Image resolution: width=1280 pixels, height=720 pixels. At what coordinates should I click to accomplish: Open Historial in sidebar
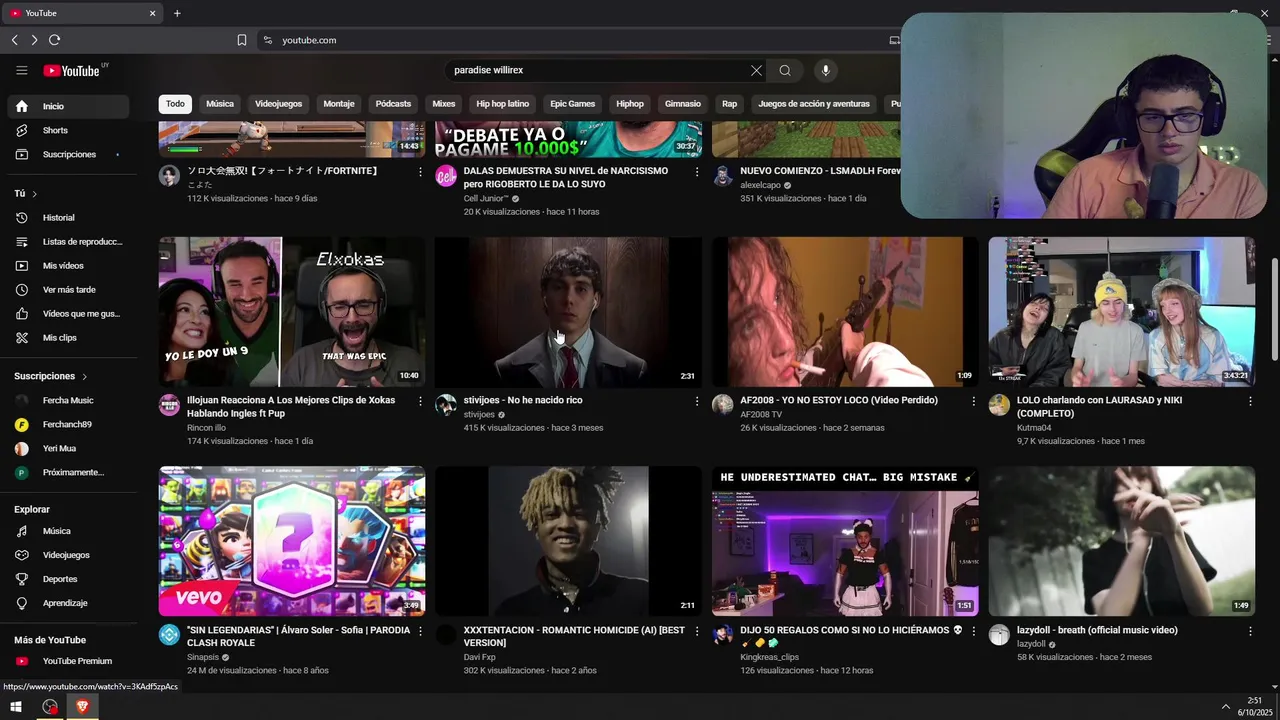68,217
